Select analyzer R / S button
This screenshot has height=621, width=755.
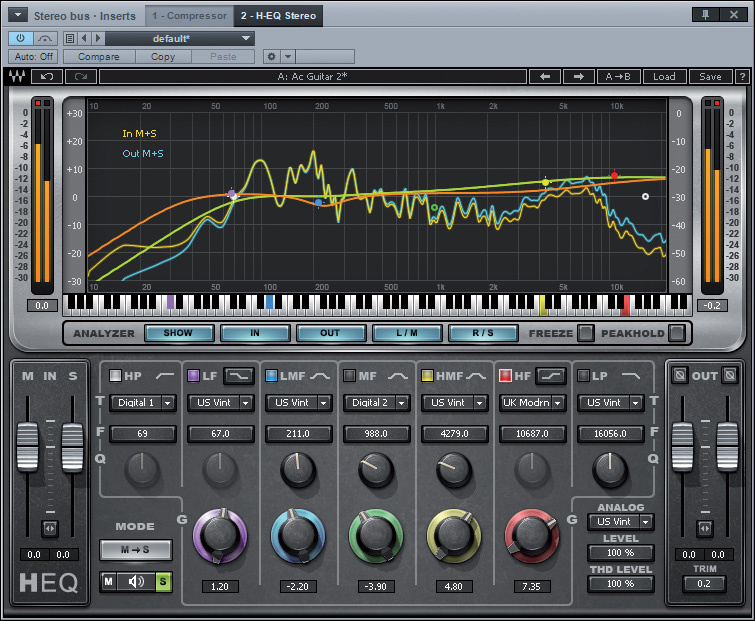click(x=483, y=333)
